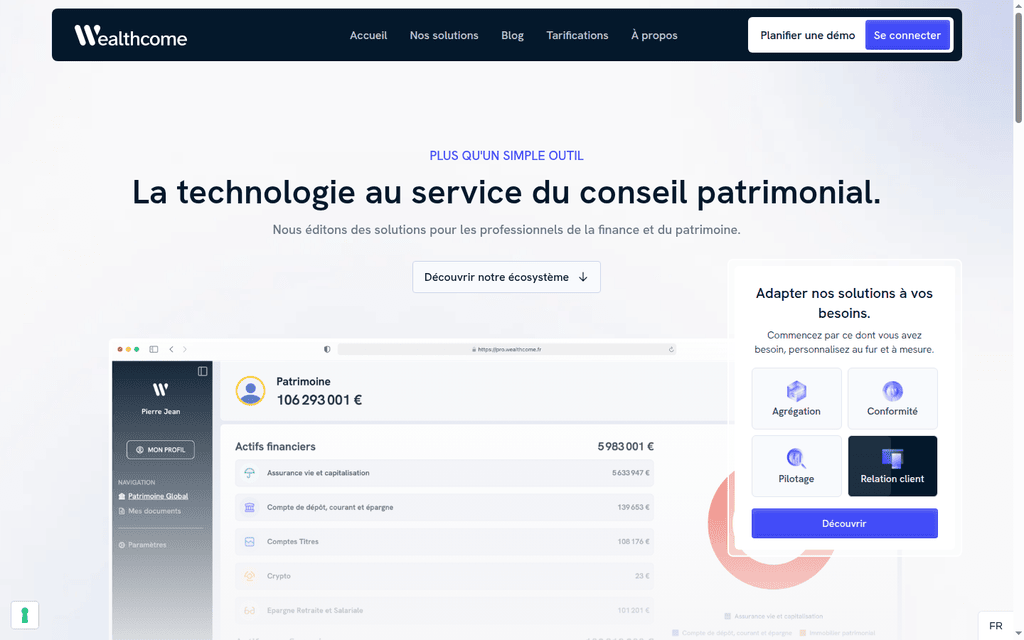Viewport: 1024px width, 640px height.
Task: Select the Conformité solution card
Action: tap(892, 398)
